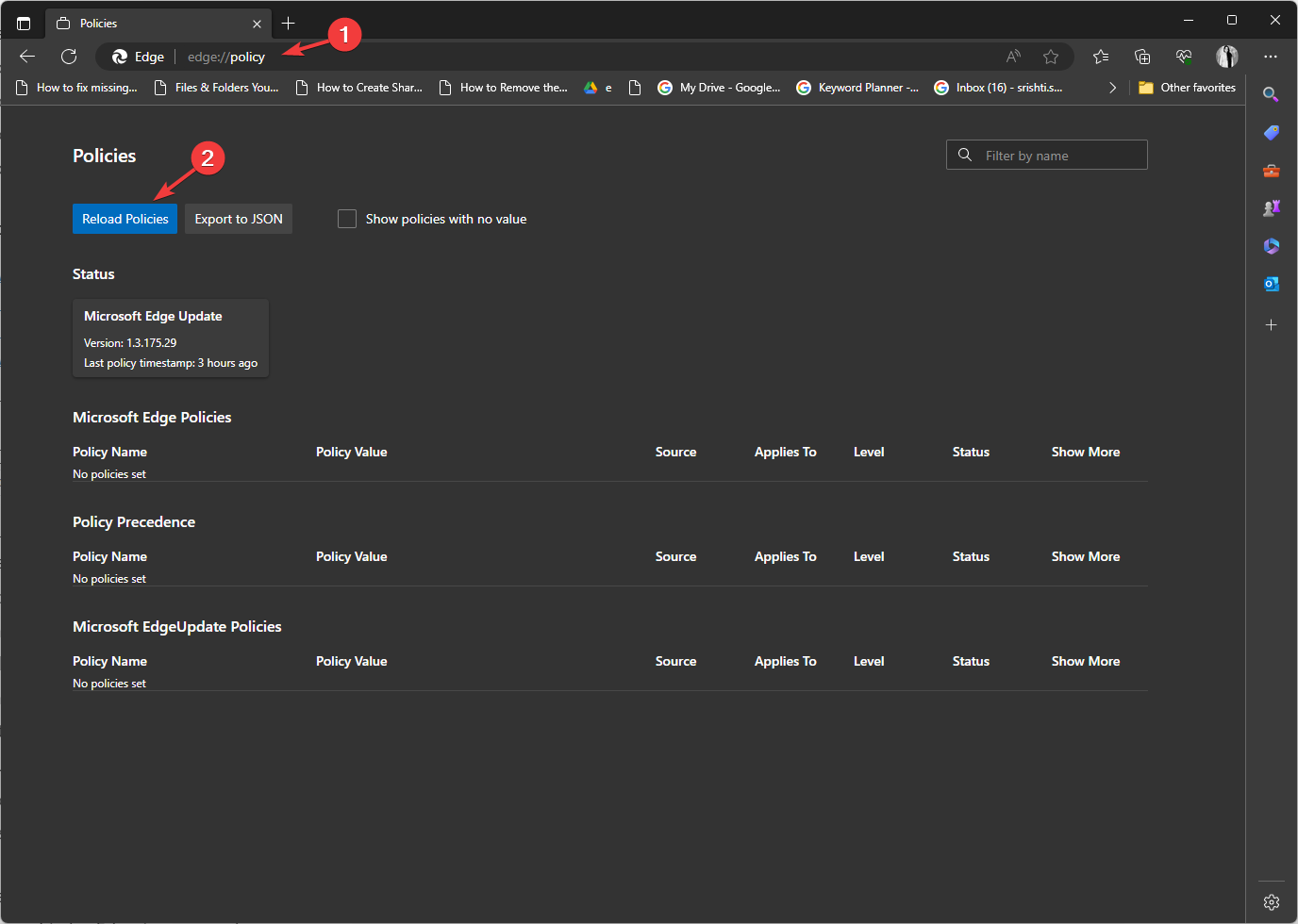Open sidebar settings gear icon
Screen dimensions: 1298x924
click(1272, 902)
